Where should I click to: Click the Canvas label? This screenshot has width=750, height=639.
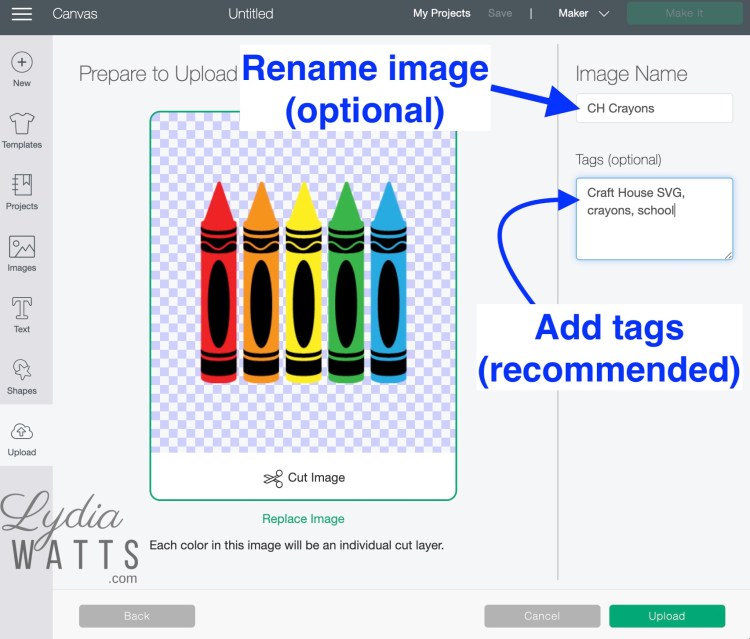(x=75, y=14)
